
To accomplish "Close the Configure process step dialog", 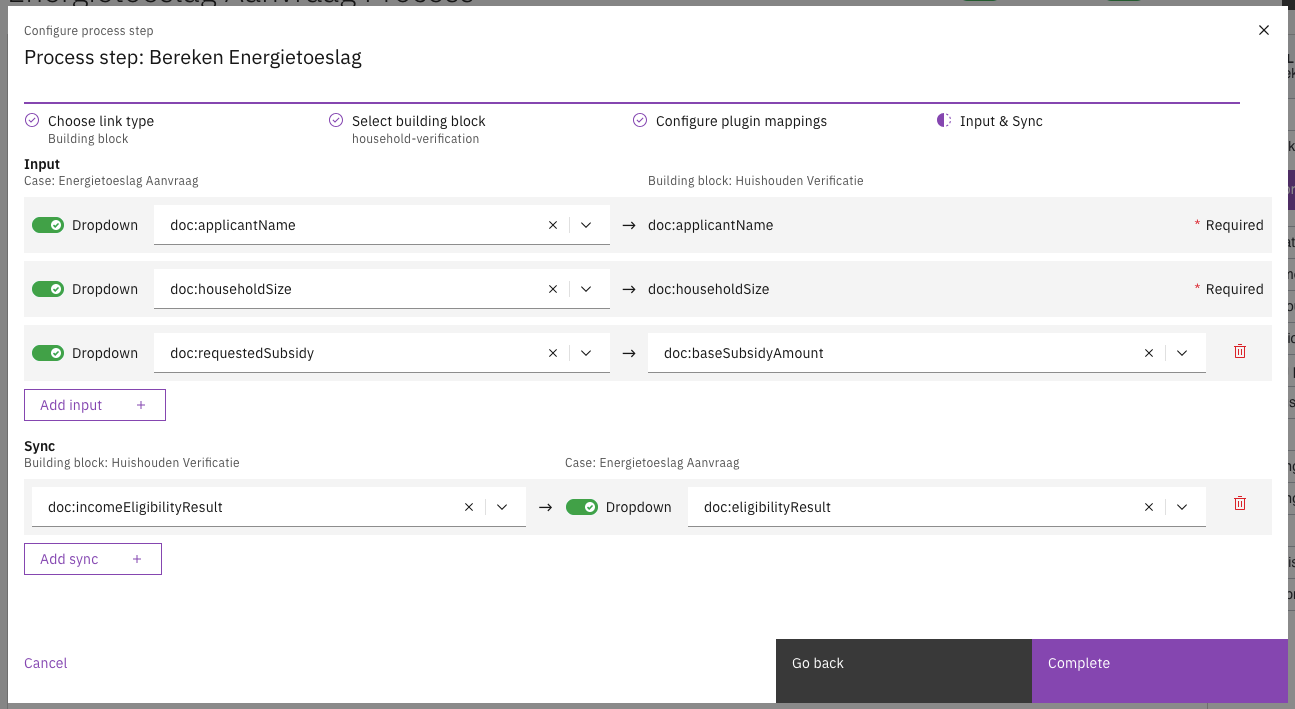I will [x=1264, y=31].
